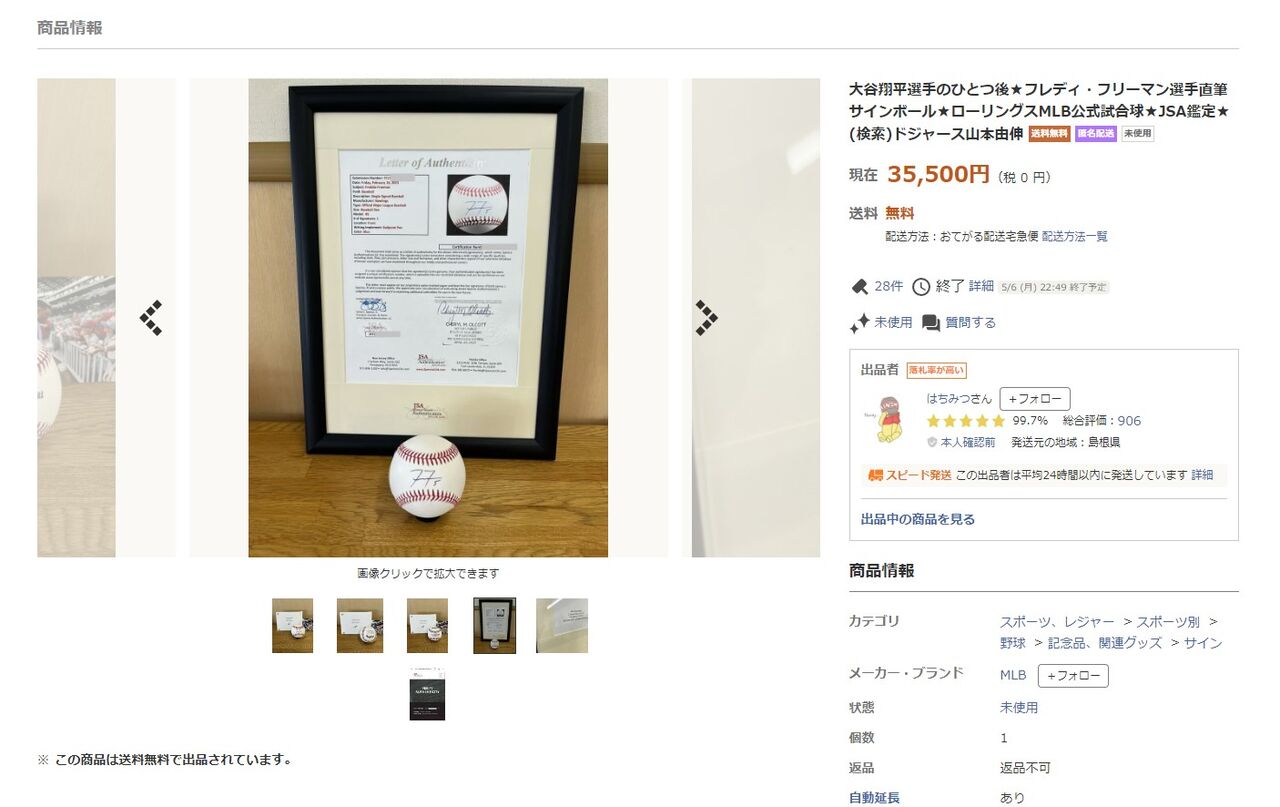Open the サイン category link

[1203, 643]
